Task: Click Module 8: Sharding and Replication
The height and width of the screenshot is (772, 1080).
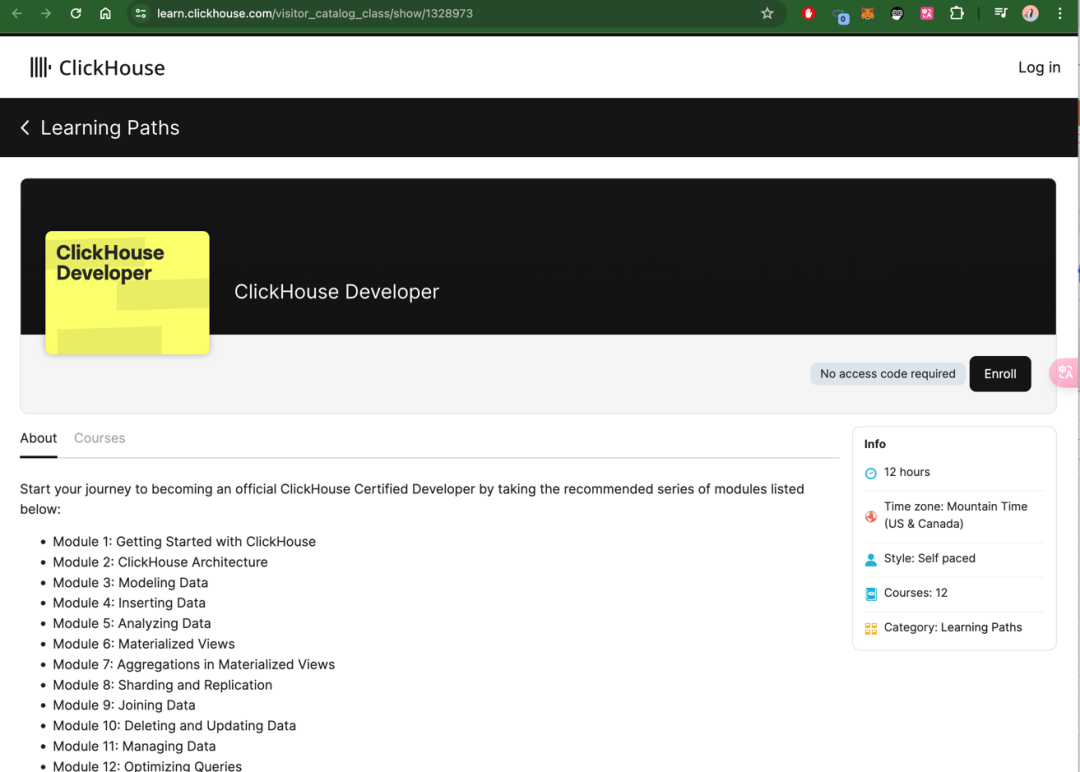Action: point(163,685)
